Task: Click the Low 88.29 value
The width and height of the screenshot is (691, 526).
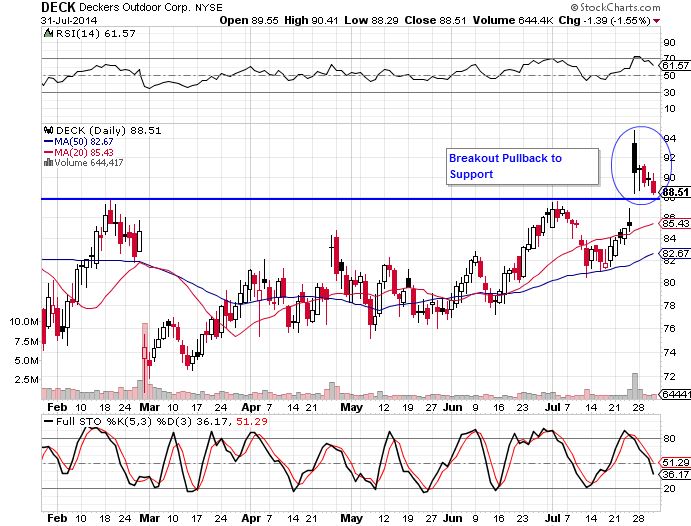Action: (372, 20)
